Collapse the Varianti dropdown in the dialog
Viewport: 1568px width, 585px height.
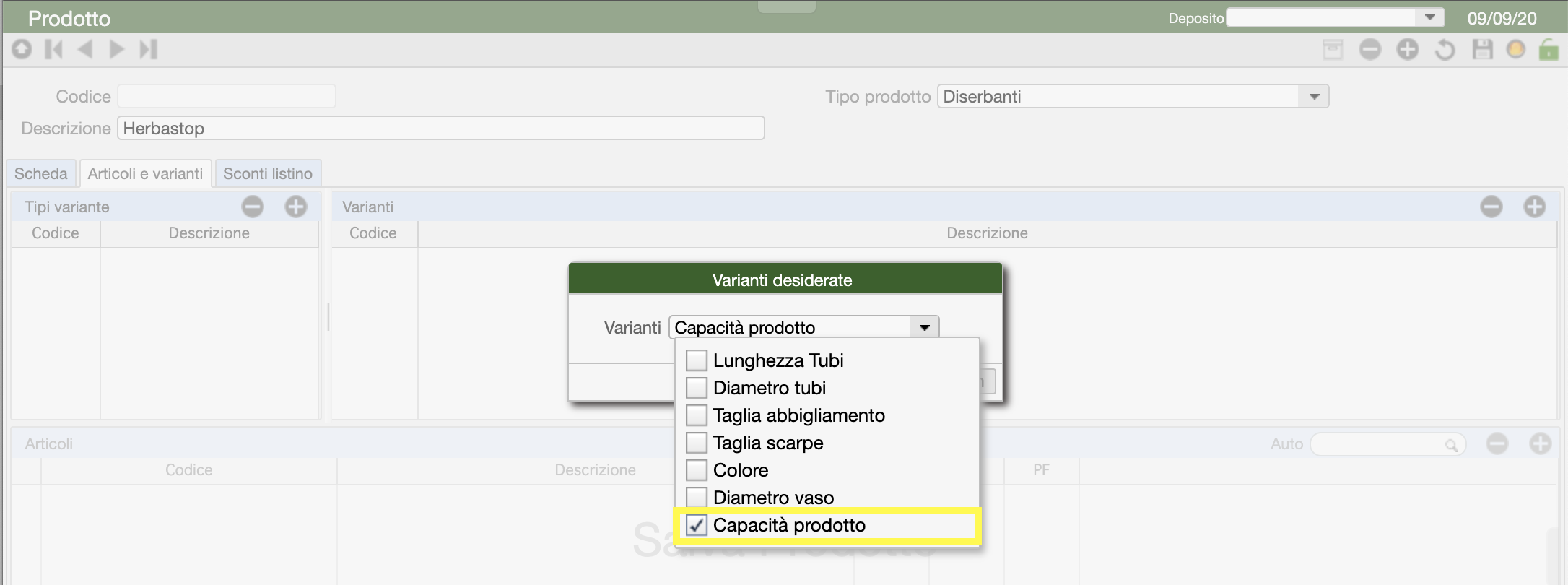tap(924, 327)
